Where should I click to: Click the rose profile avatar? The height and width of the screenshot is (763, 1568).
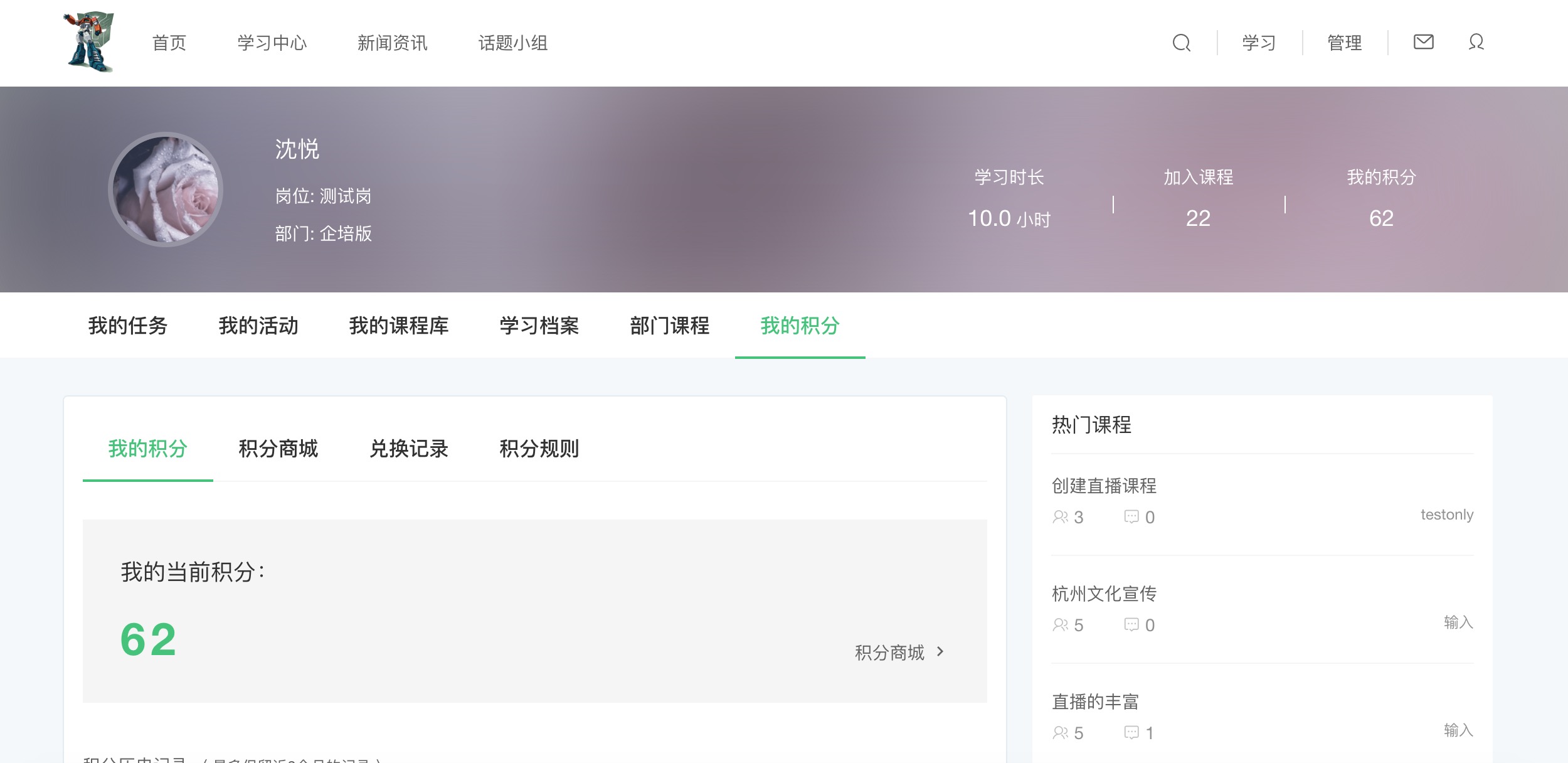(x=166, y=189)
